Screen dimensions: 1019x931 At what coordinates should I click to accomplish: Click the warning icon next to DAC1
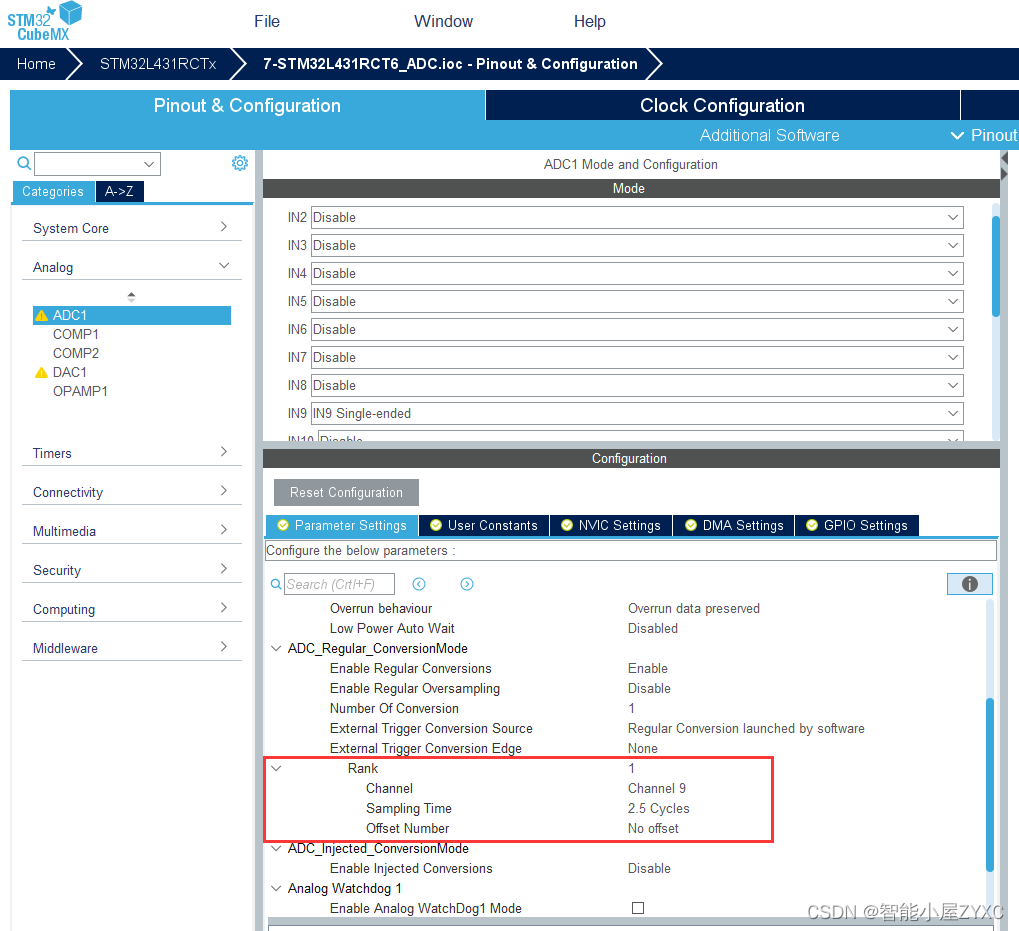[42, 373]
